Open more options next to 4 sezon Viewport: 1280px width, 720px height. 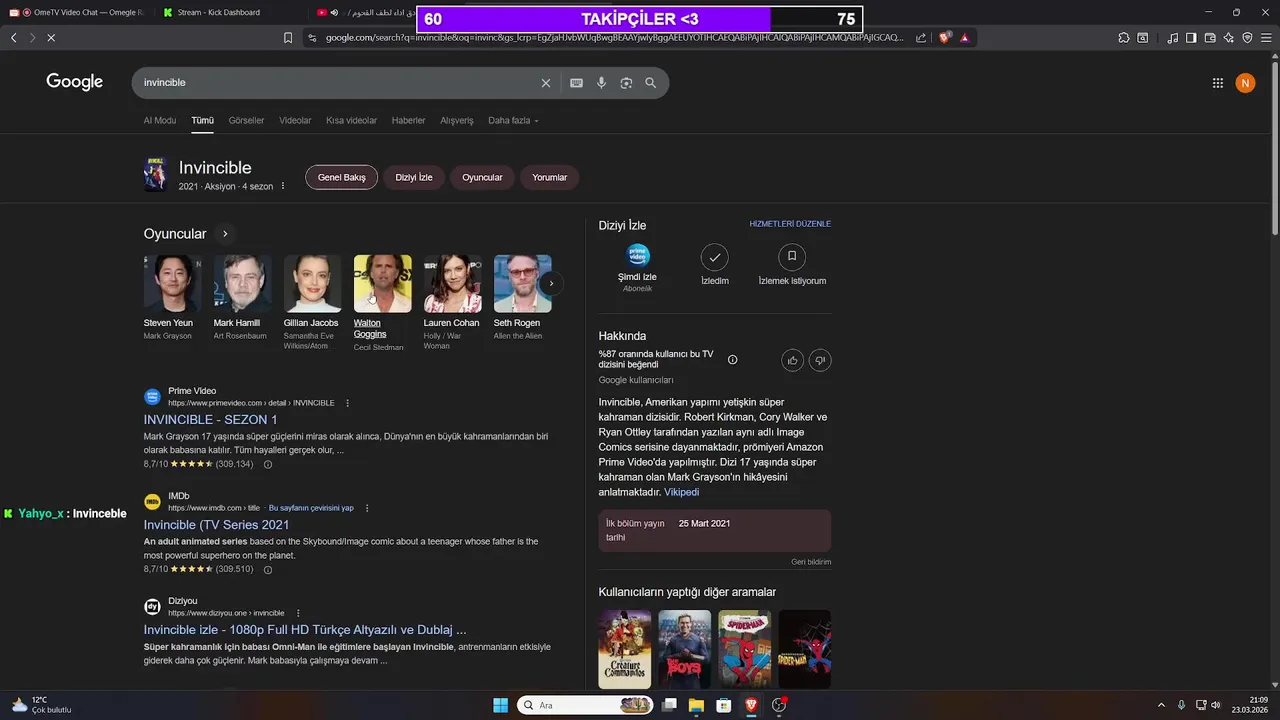(283, 186)
